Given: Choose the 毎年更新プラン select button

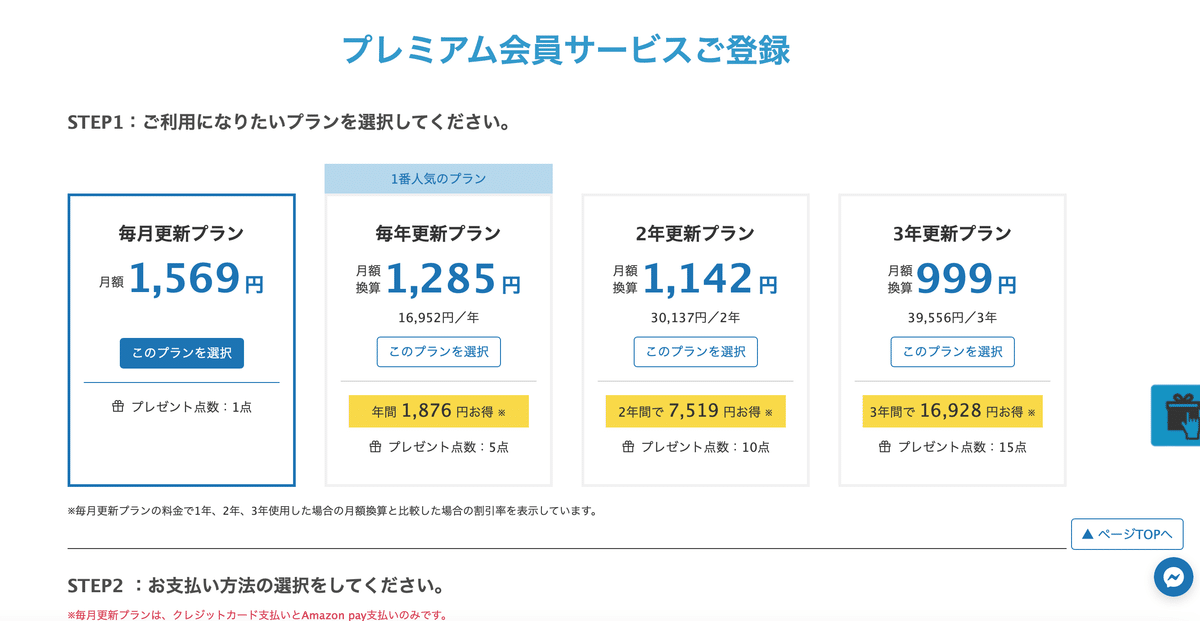Looking at the screenshot, I should pyautogui.click(x=439, y=352).
